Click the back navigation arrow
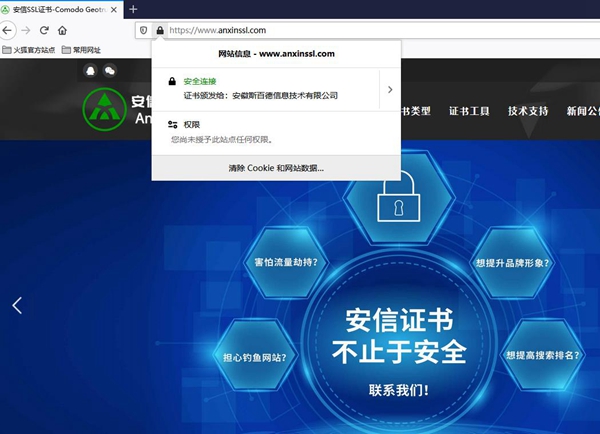 pos(9,30)
